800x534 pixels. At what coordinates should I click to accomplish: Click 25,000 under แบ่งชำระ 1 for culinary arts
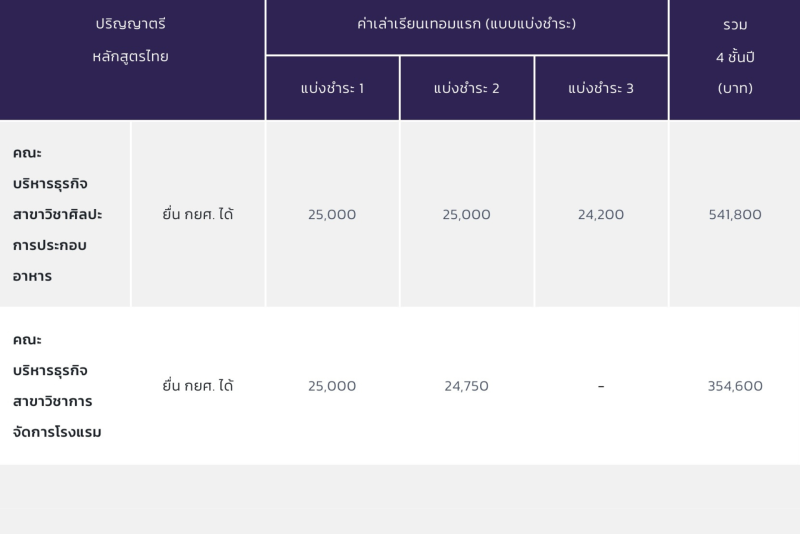pyautogui.click(x=332, y=214)
